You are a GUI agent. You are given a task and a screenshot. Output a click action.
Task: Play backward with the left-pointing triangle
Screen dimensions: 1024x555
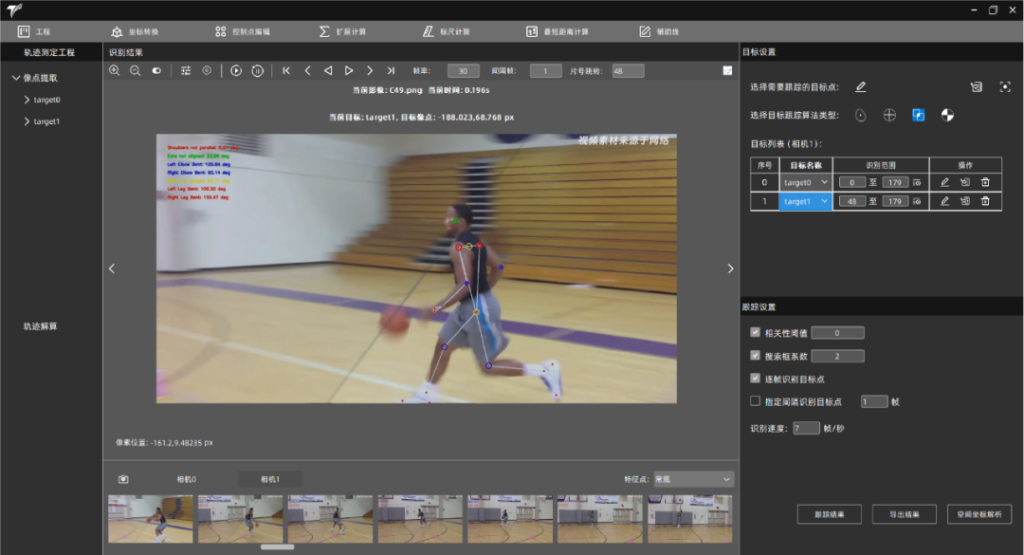tap(328, 71)
